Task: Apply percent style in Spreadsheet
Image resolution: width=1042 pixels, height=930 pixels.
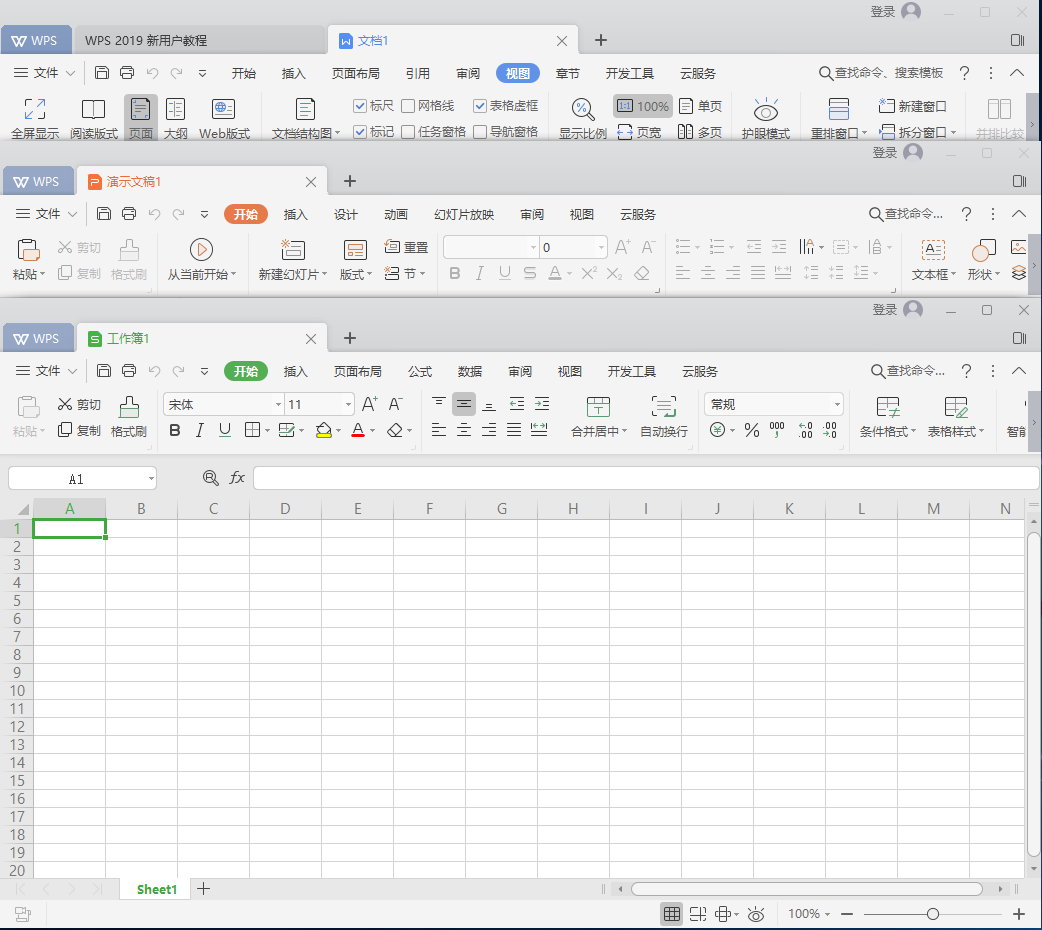Action: click(x=752, y=430)
